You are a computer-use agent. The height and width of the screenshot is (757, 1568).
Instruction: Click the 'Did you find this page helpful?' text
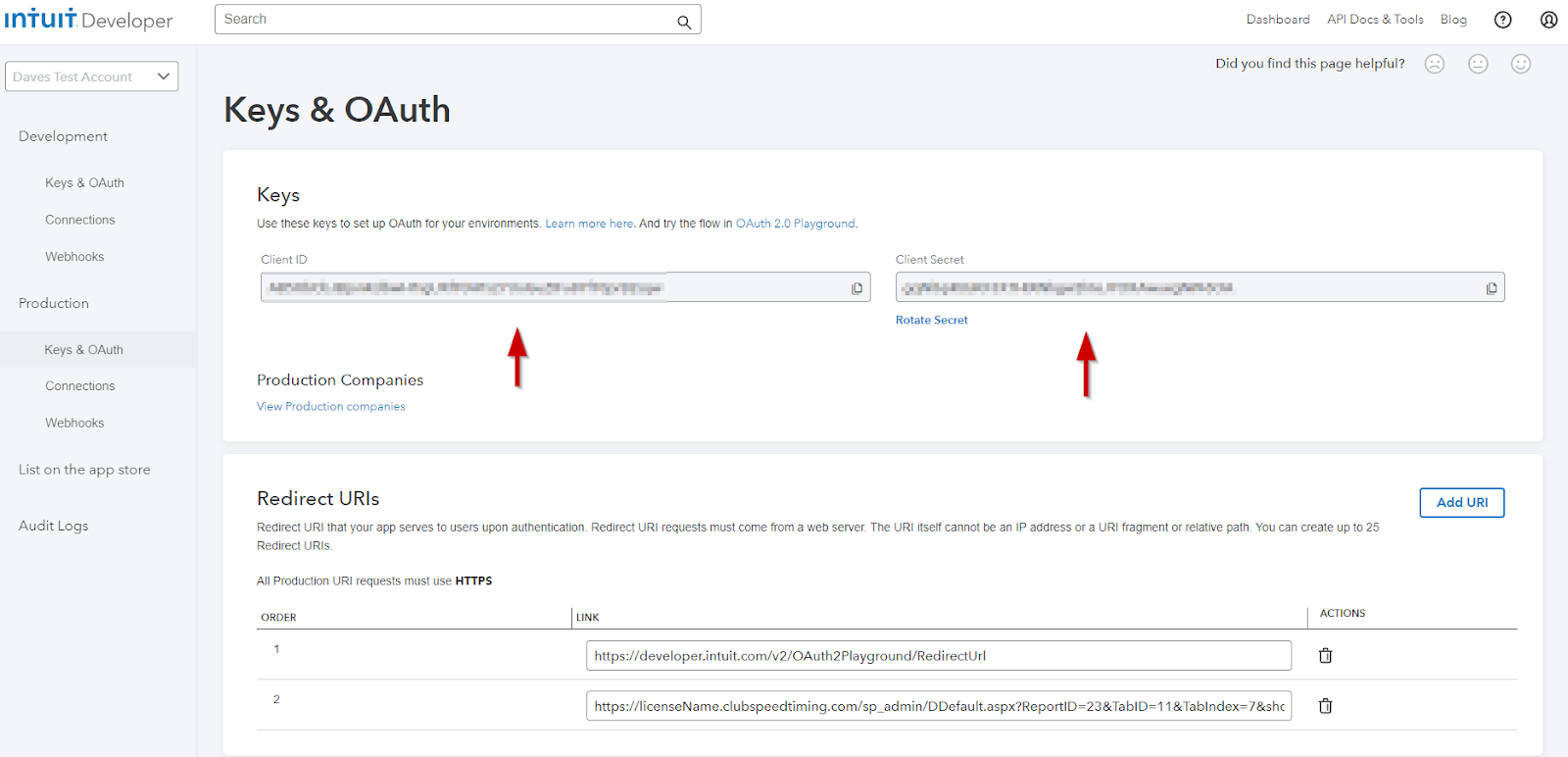pos(1310,64)
